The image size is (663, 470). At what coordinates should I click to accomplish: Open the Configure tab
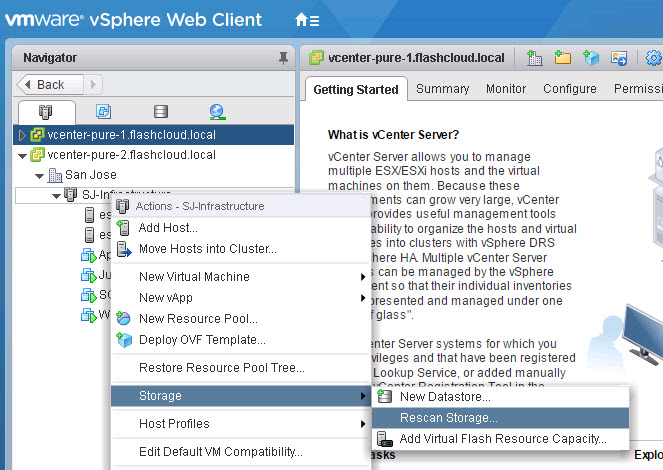[570, 89]
